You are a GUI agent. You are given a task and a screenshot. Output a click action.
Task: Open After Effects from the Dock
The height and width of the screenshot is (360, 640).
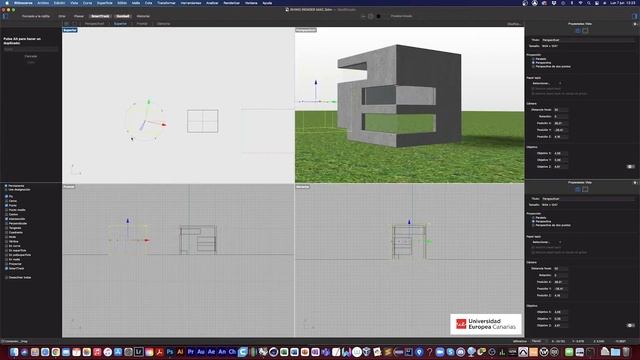pos(211,352)
